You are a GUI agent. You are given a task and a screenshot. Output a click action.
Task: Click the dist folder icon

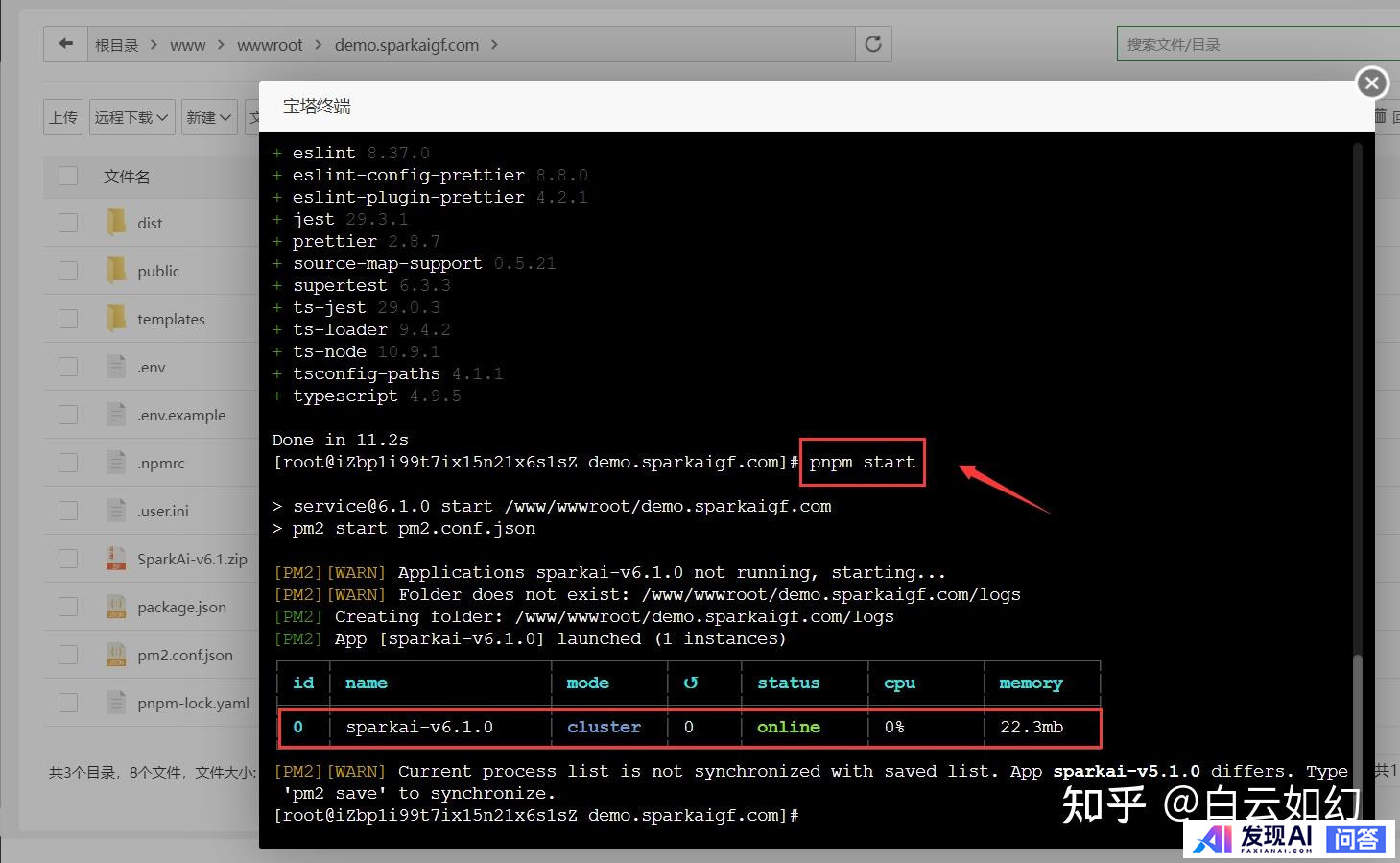(x=116, y=223)
